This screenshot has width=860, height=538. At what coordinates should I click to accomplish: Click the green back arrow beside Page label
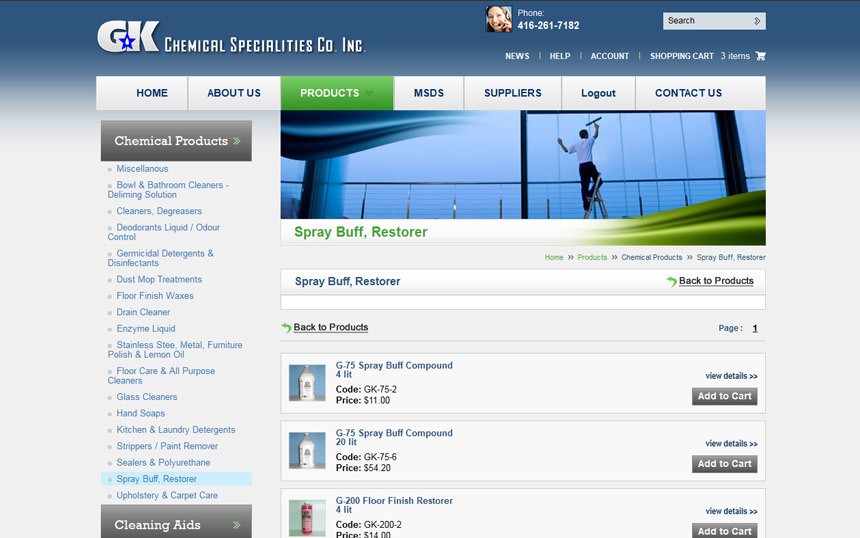pyautogui.click(x=286, y=328)
